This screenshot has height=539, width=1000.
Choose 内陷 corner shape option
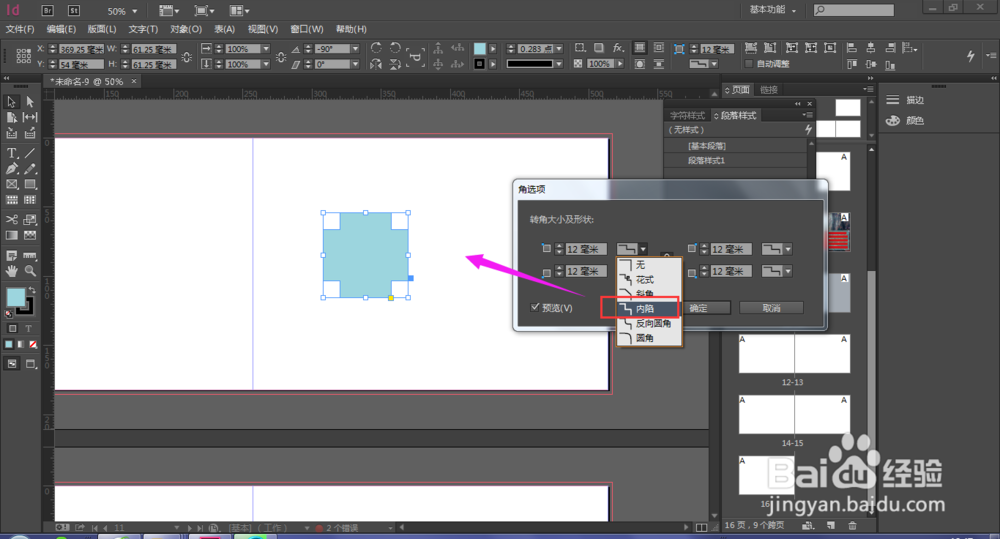[x=649, y=309]
